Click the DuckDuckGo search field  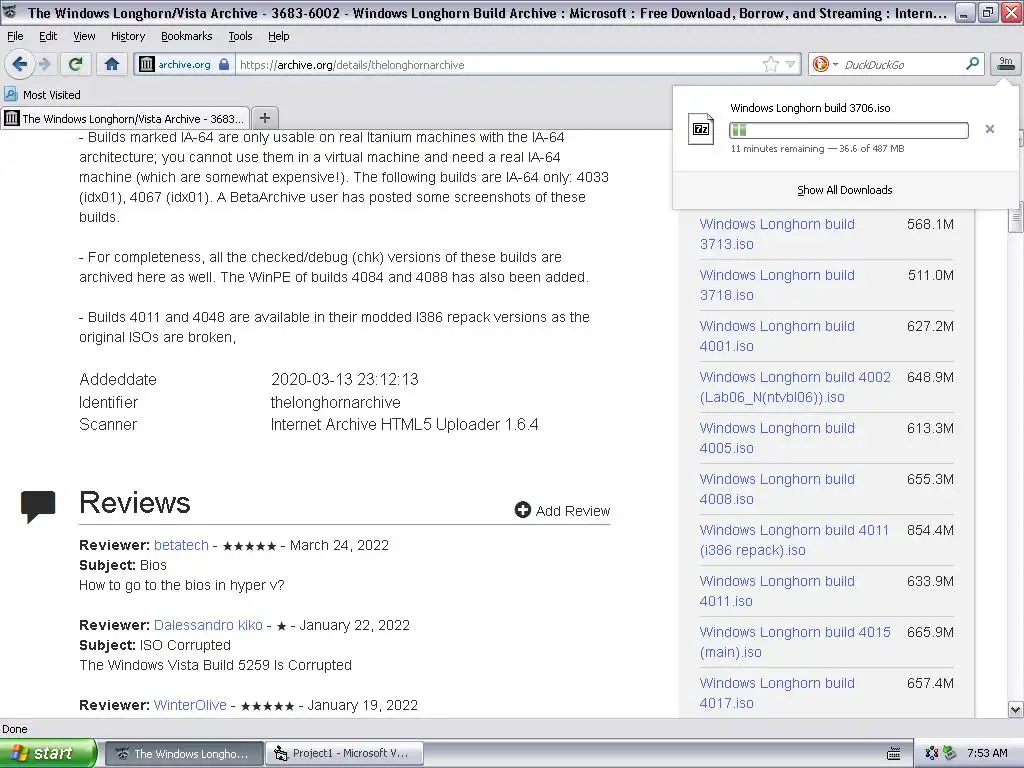(x=901, y=64)
